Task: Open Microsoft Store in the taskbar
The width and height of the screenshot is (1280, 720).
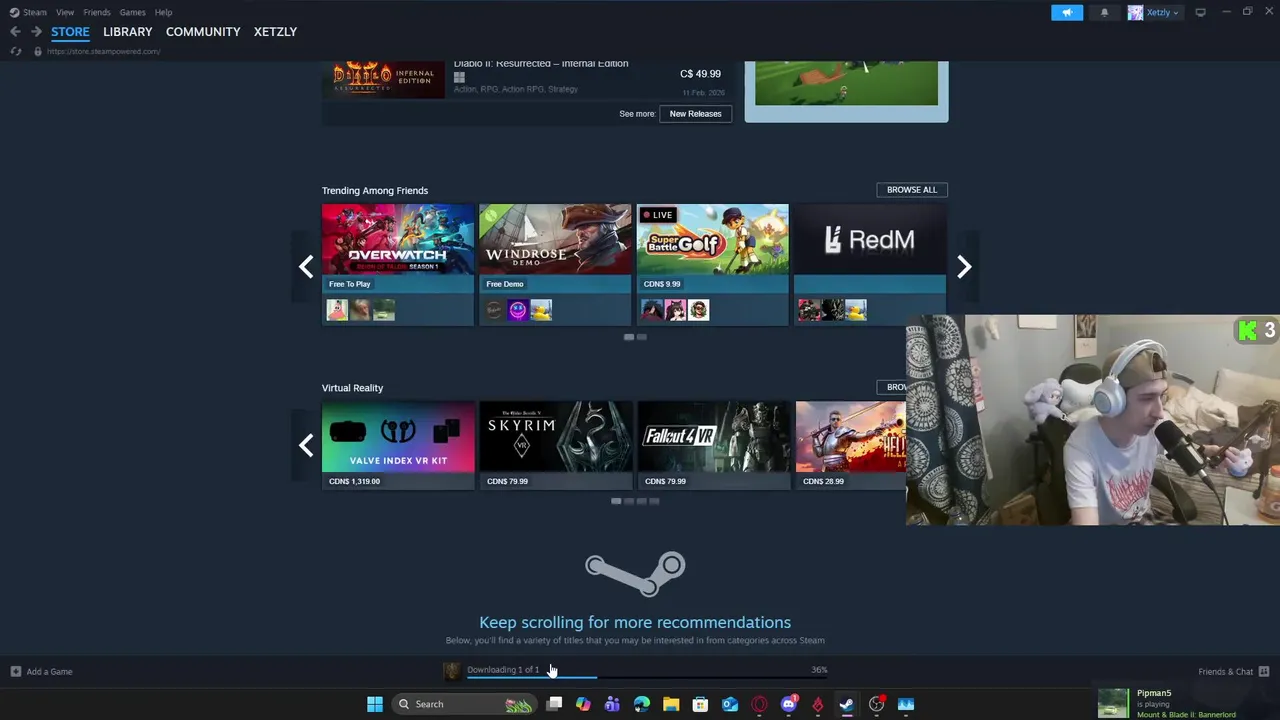Action: 700,704
